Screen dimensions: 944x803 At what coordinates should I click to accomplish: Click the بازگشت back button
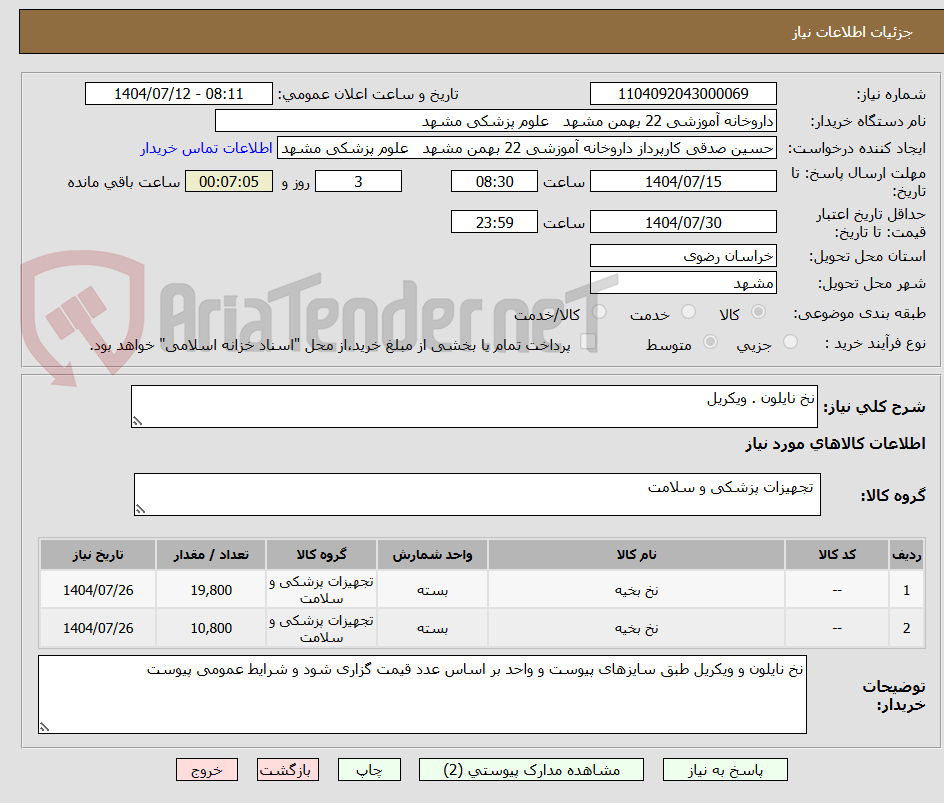[x=287, y=769]
